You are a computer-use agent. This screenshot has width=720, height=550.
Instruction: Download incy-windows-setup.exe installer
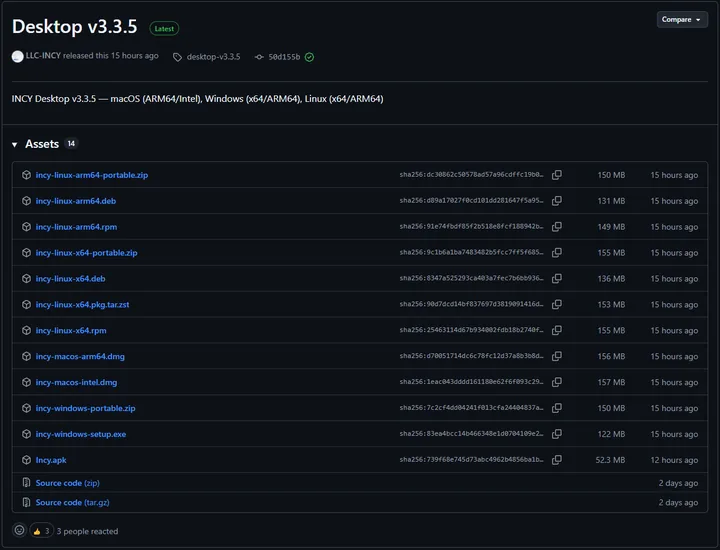(81, 434)
